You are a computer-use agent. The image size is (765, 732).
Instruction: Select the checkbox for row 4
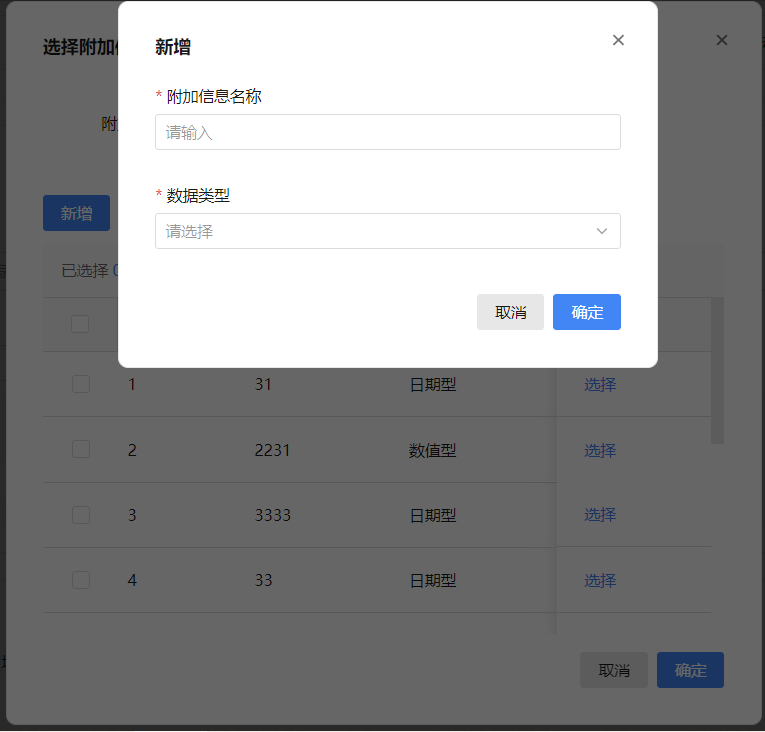pos(81,580)
